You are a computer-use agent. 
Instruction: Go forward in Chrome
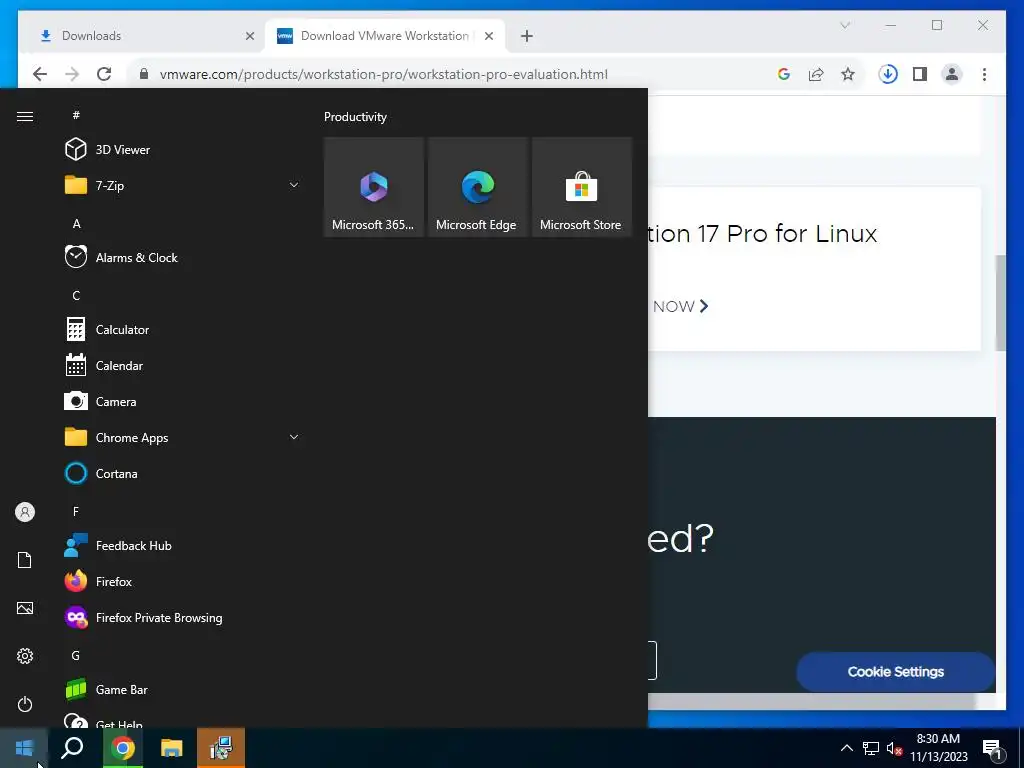pyautogui.click(x=72, y=74)
